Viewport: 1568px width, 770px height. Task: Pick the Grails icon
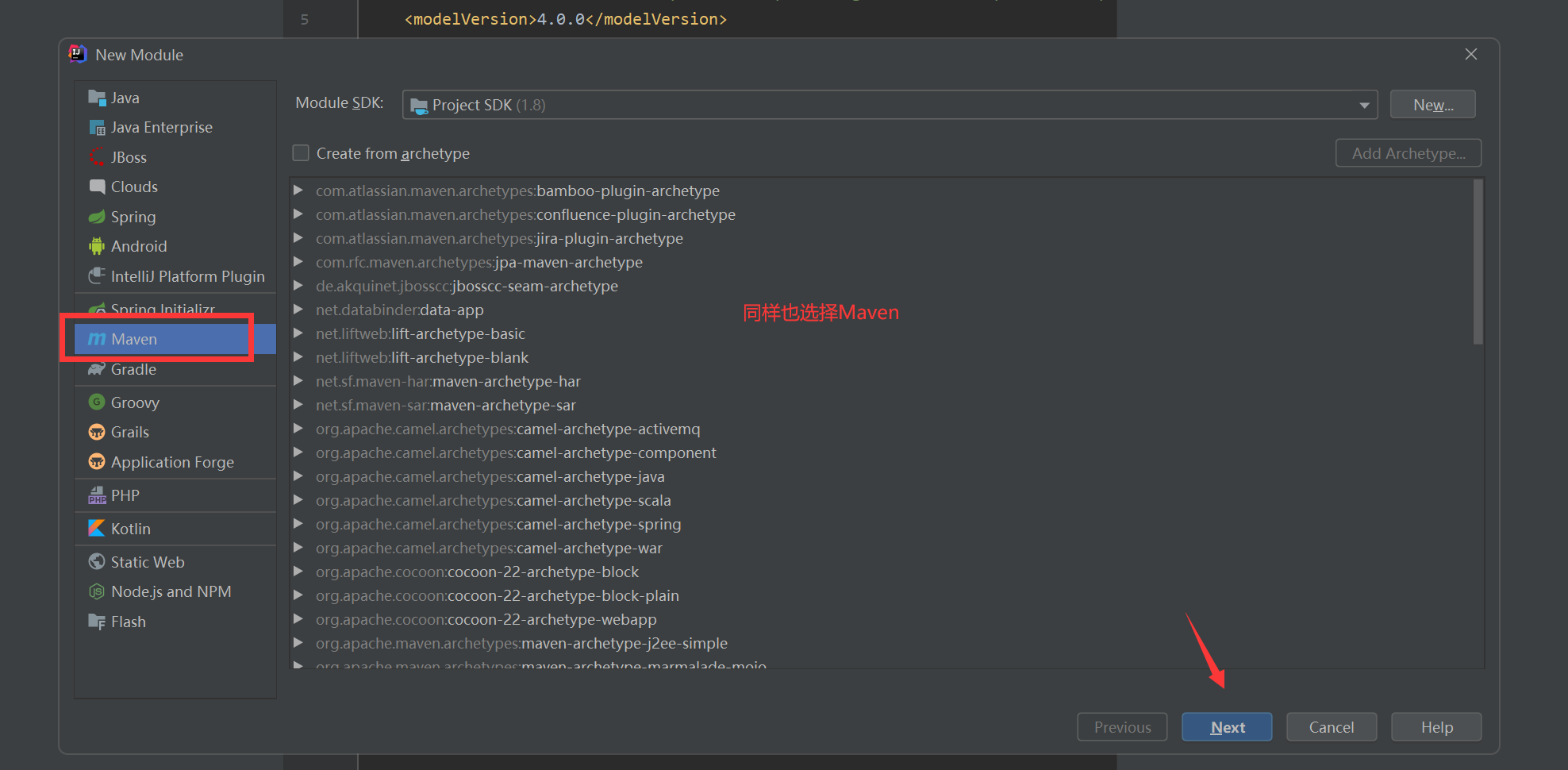[97, 432]
